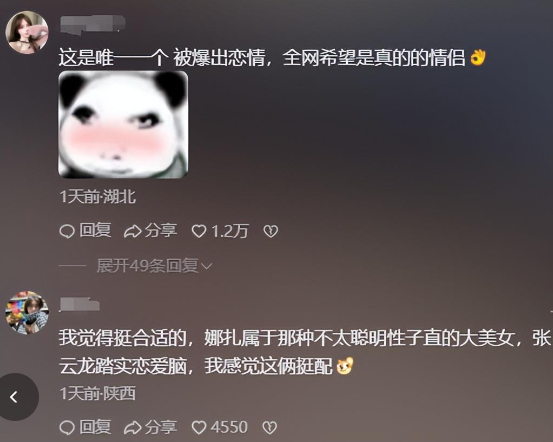Image resolution: width=553 pixels, height=442 pixels.
Task: Like the comment with 1.2万 likes
Action: [199, 231]
